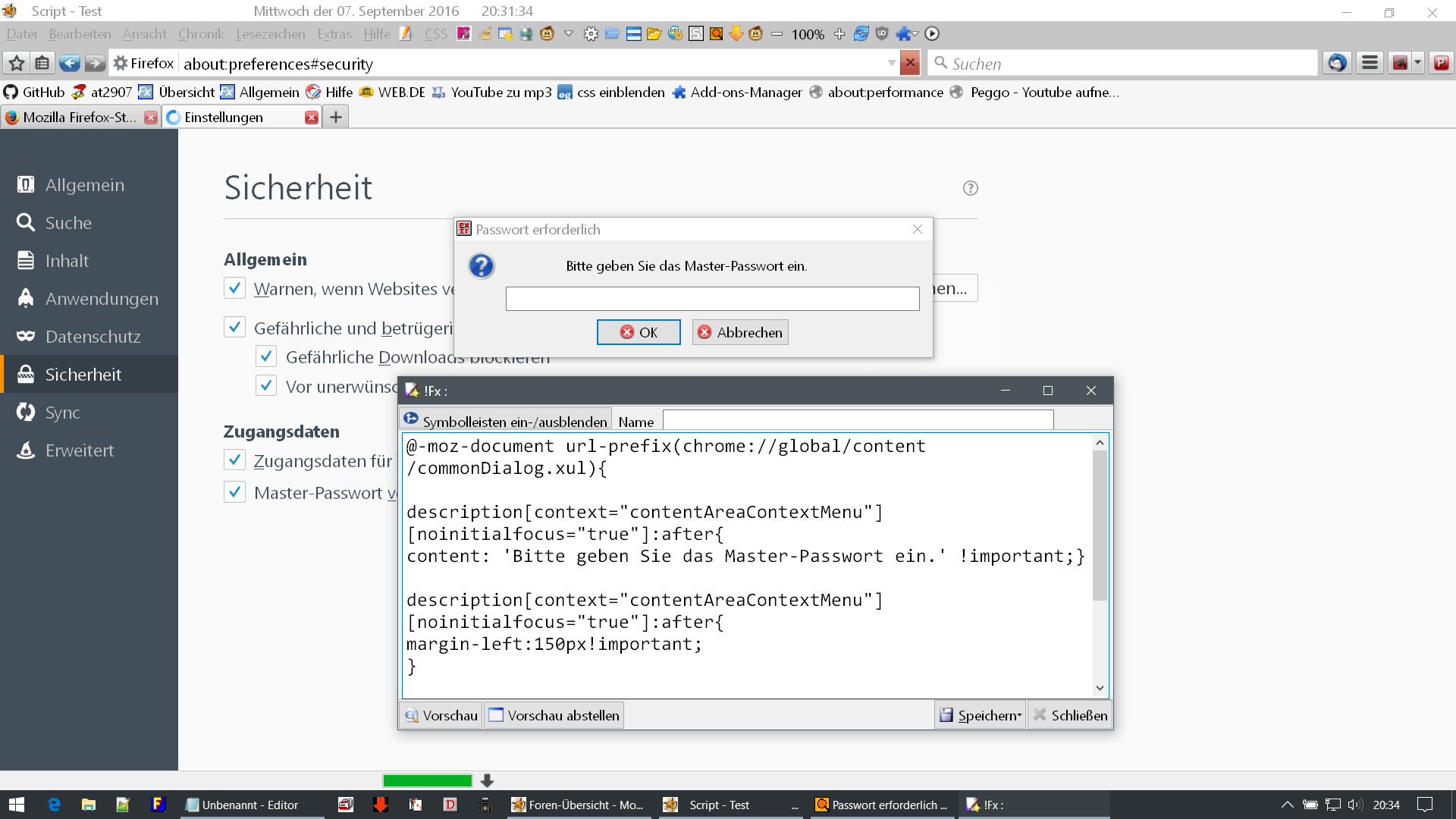Image resolution: width=1456 pixels, height=819 pixels.
Task: Click the orange download arrow icon
Action: pos(736,34)
